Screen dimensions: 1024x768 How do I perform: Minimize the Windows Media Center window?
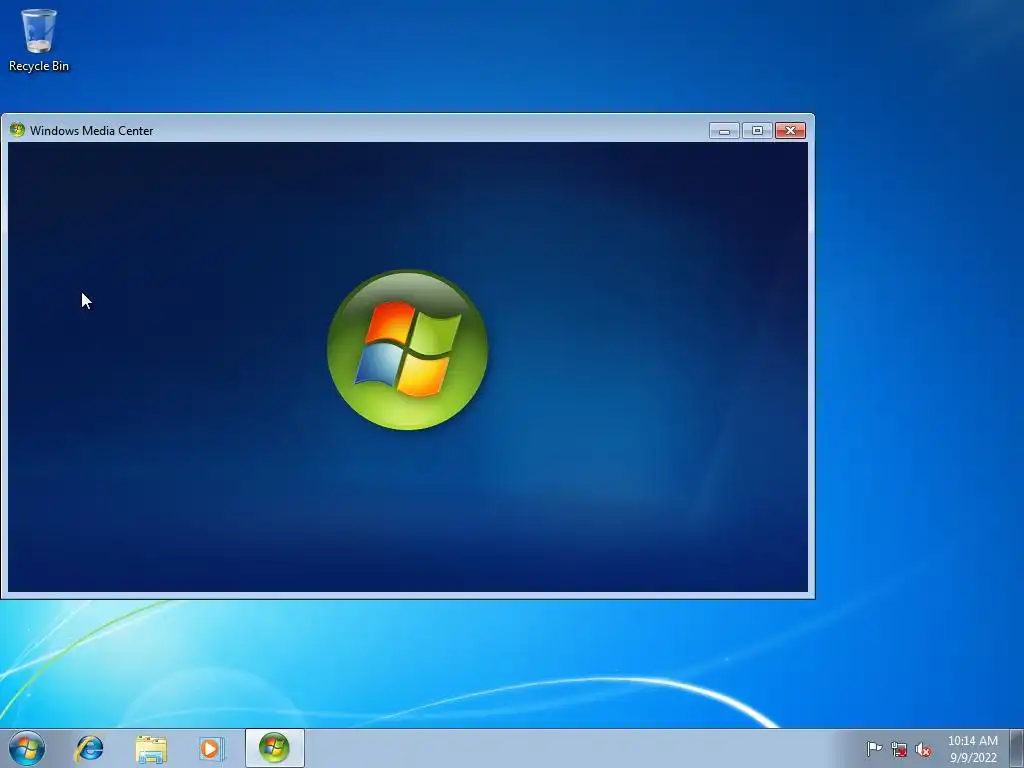(724, 131)
